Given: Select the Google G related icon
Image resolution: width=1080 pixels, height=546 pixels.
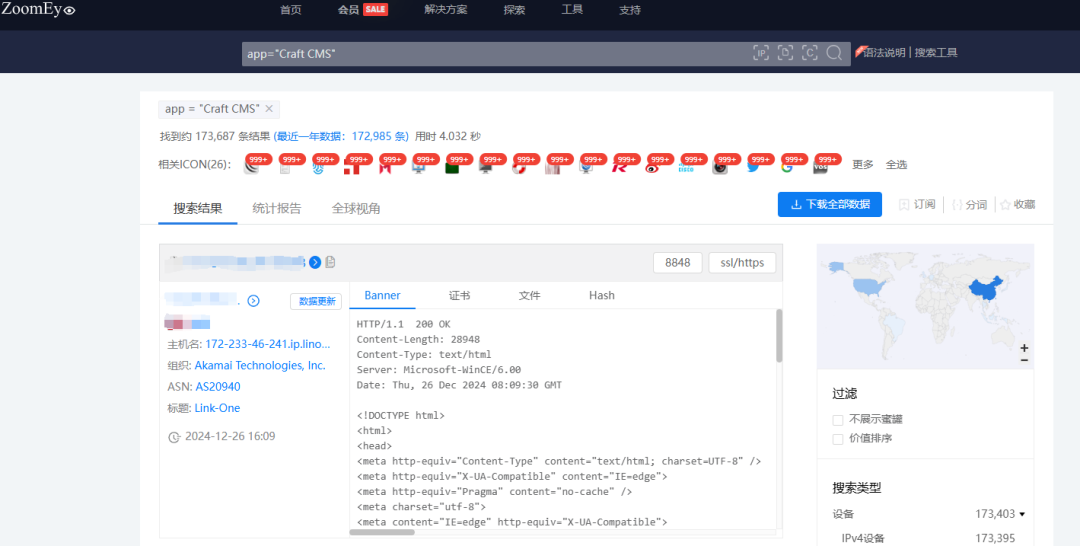Looking at the screenshot, I should [787, 166].
